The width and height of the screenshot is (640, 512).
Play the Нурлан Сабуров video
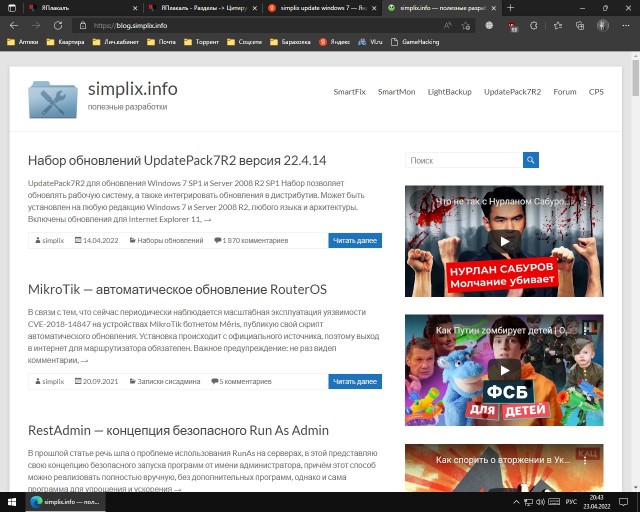(504, 241)
